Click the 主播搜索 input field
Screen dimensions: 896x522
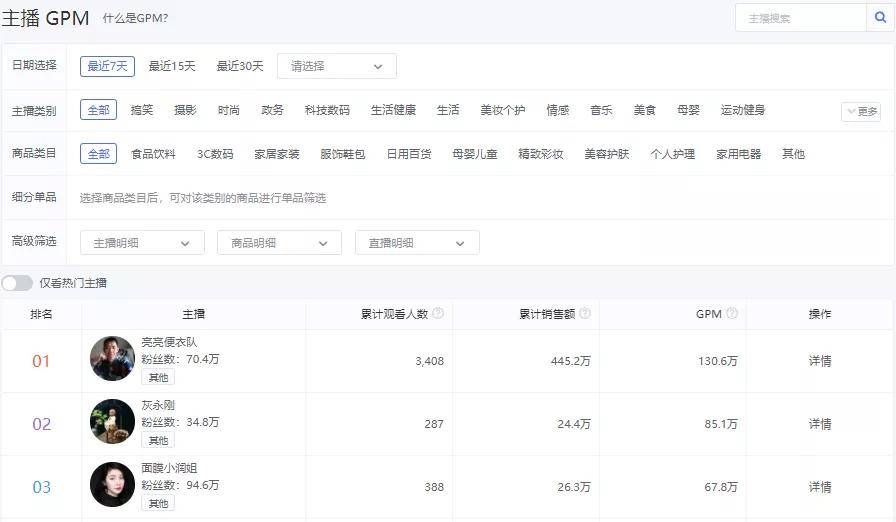[x=801, y=18]
